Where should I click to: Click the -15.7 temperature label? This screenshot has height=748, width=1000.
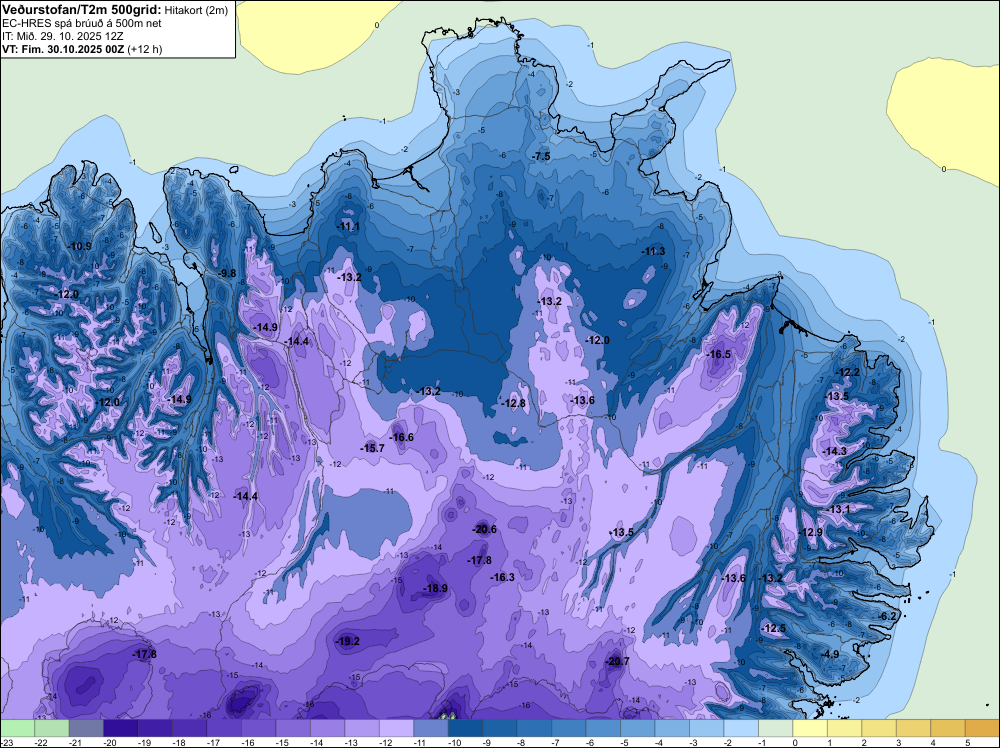pyautogui.click(x=372, y=448)
